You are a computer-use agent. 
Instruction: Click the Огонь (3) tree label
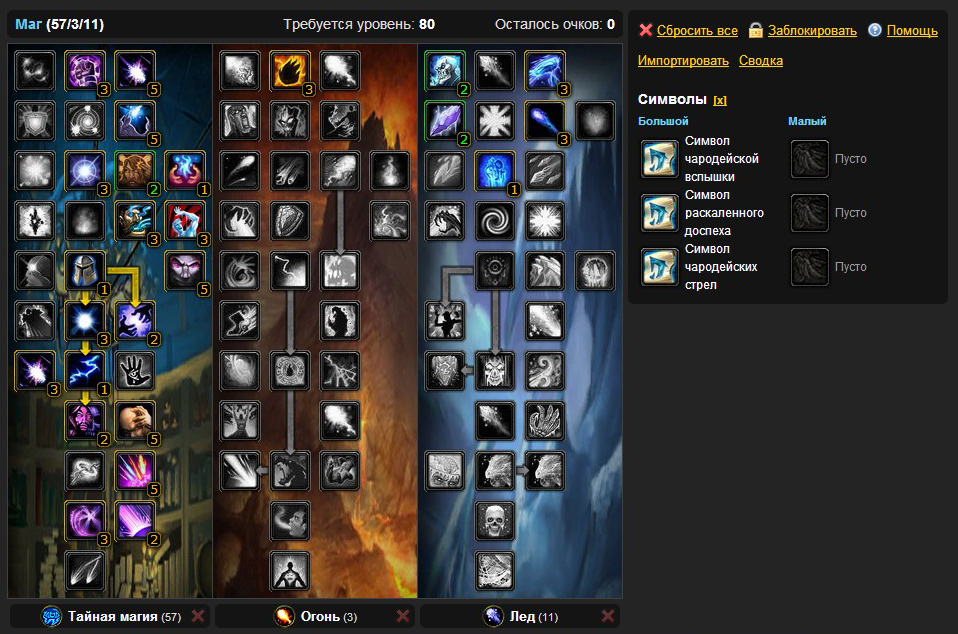point(329,616)
